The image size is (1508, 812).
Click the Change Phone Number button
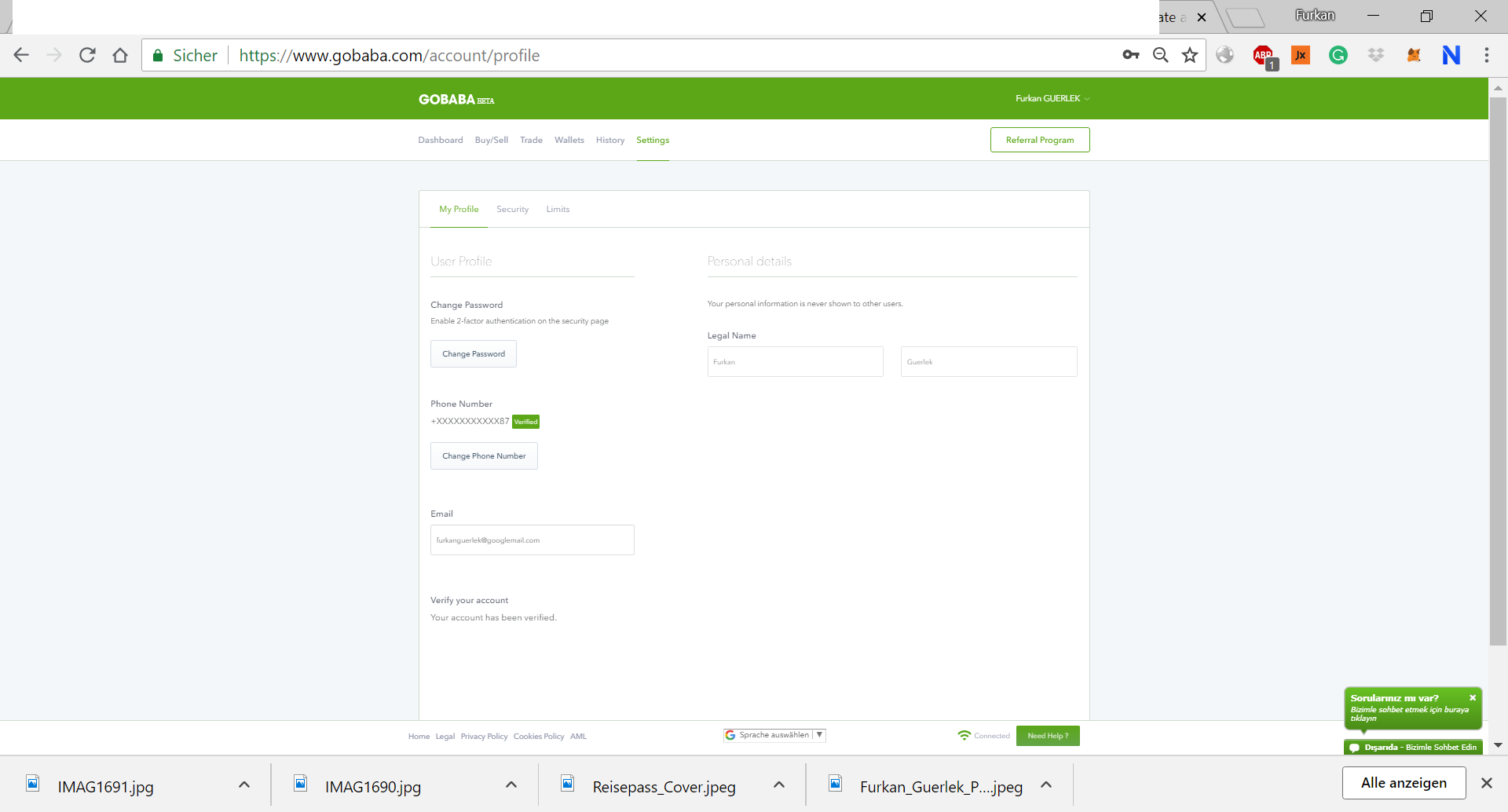point(484,456)
